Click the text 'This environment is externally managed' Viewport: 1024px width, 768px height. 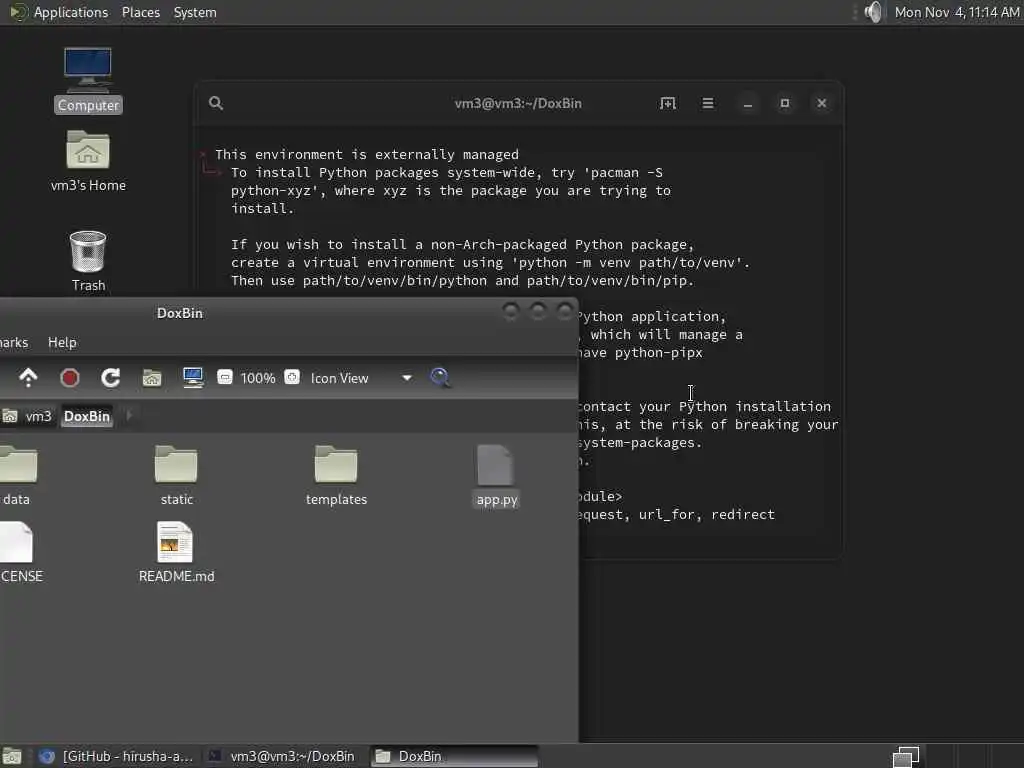tap(367, 155)
